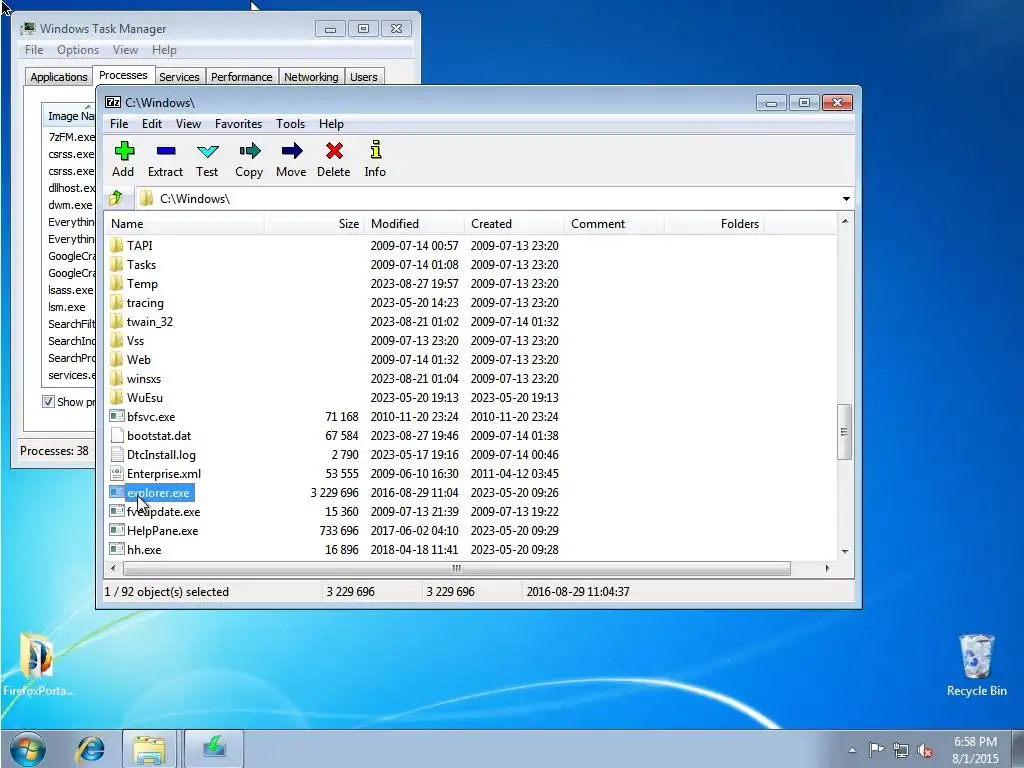Click the Add toolbar icon in 7-Zip
This screenshot has width=1024, height=768.
[123, 152]
